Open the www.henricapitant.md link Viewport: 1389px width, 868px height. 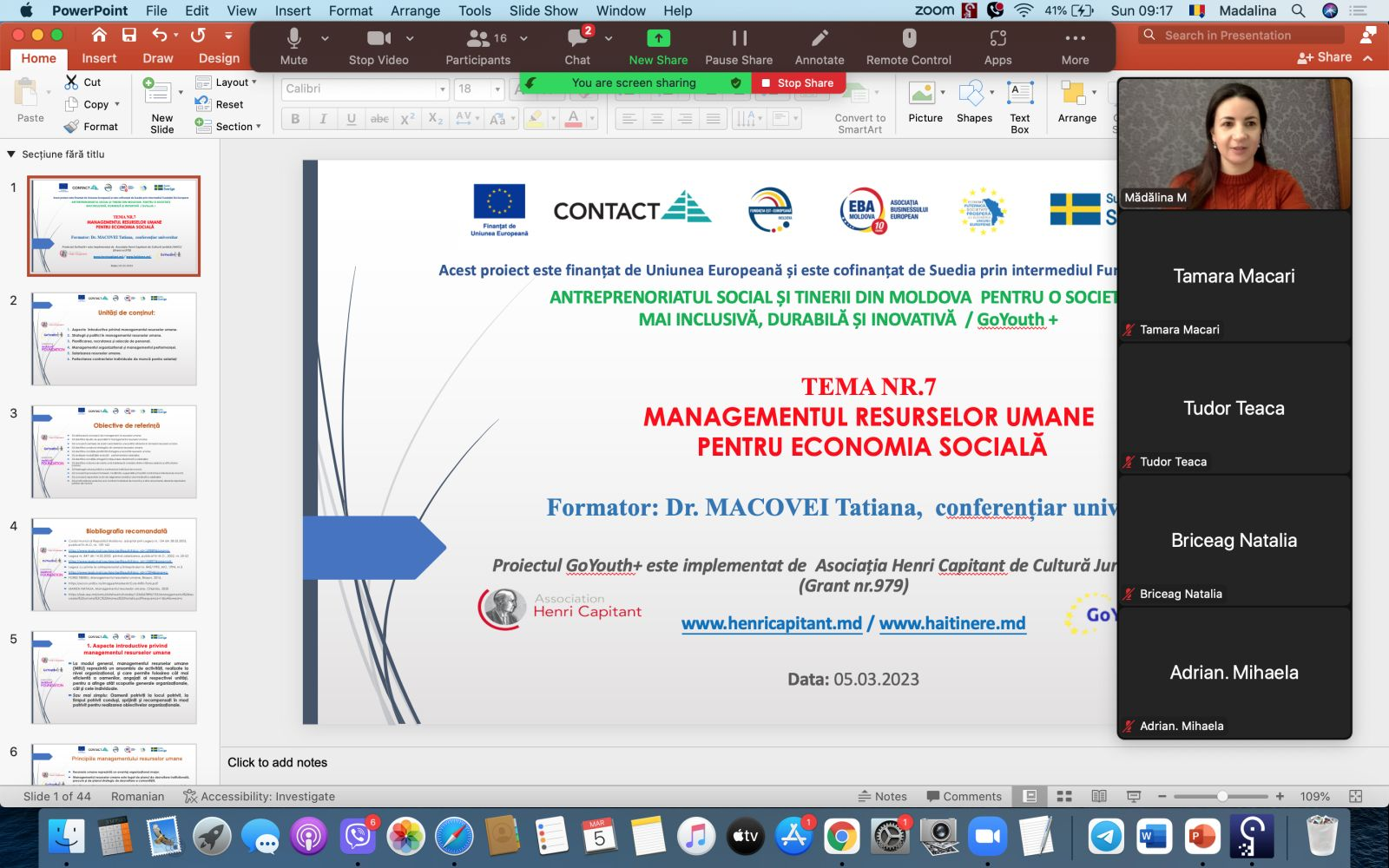coord(772,623)
